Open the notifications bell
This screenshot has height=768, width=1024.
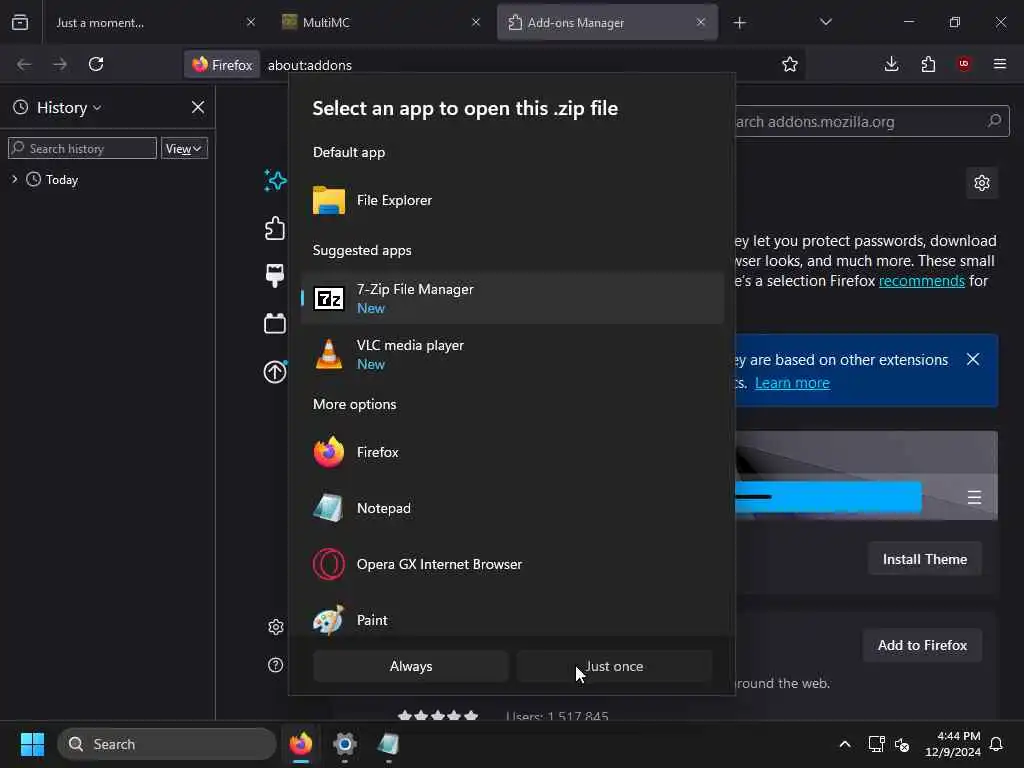click(x=997, y=744)
